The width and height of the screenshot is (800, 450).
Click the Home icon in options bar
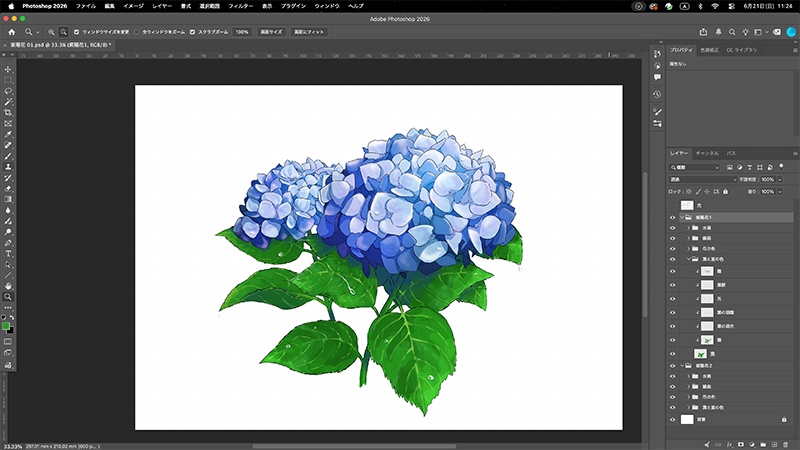coord(12,32)
